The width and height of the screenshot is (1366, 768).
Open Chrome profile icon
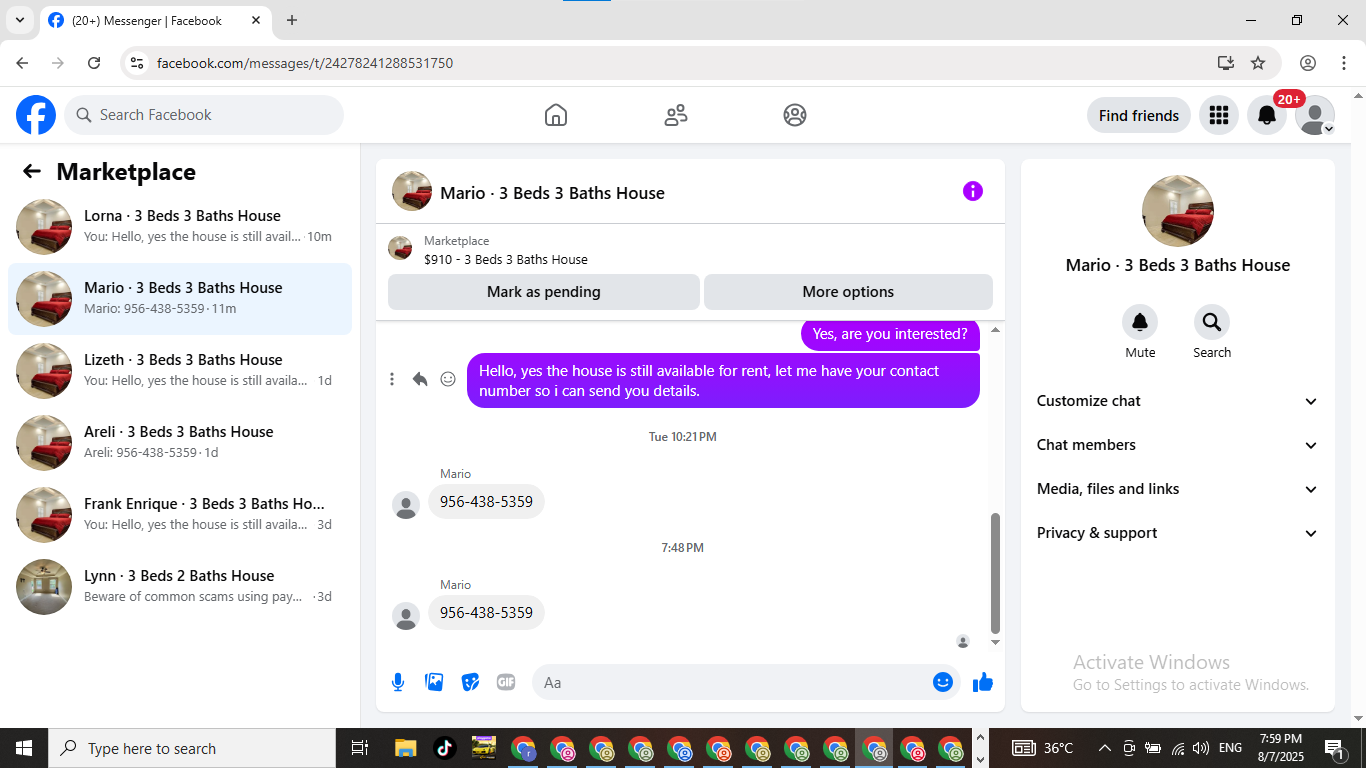[x=1308, y=63]
